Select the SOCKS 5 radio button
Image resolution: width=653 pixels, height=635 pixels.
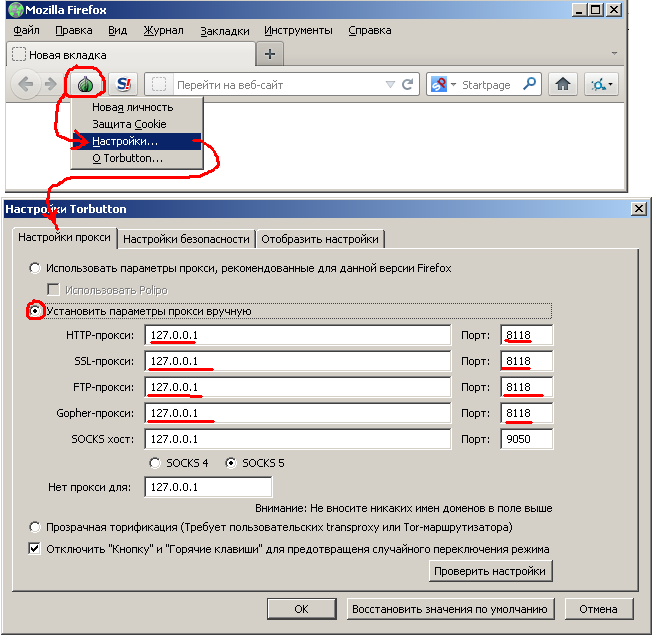pyautogui.click(x=231, y=463)
